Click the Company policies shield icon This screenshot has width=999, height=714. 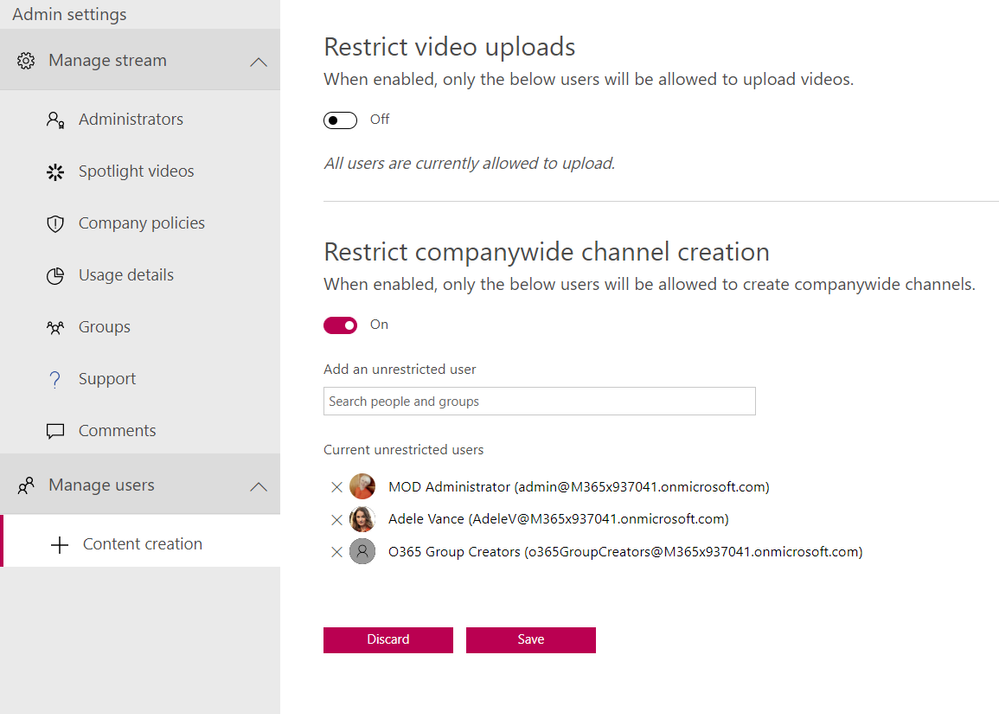click(x=55, y=223)
